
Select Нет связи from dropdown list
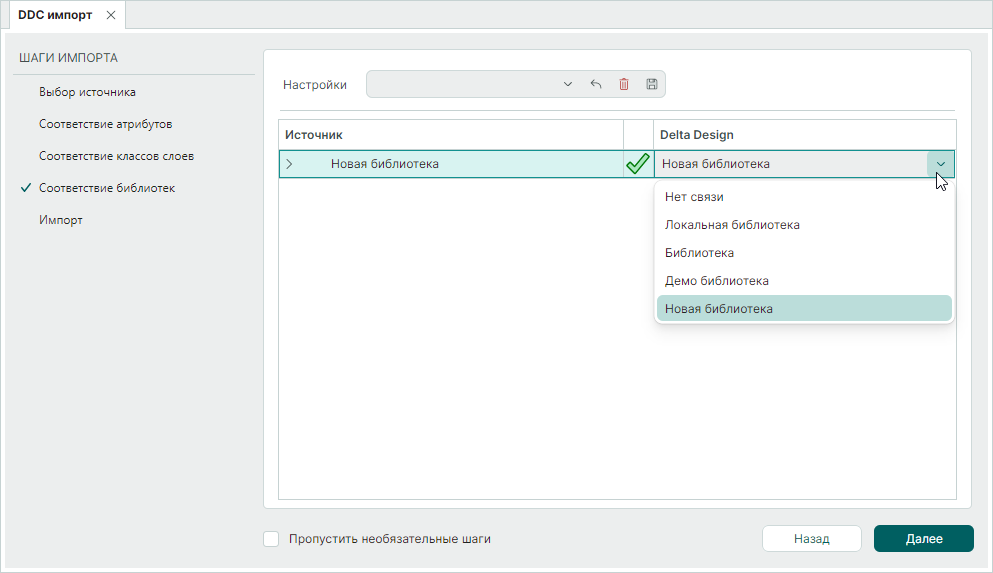pos(694,197)
